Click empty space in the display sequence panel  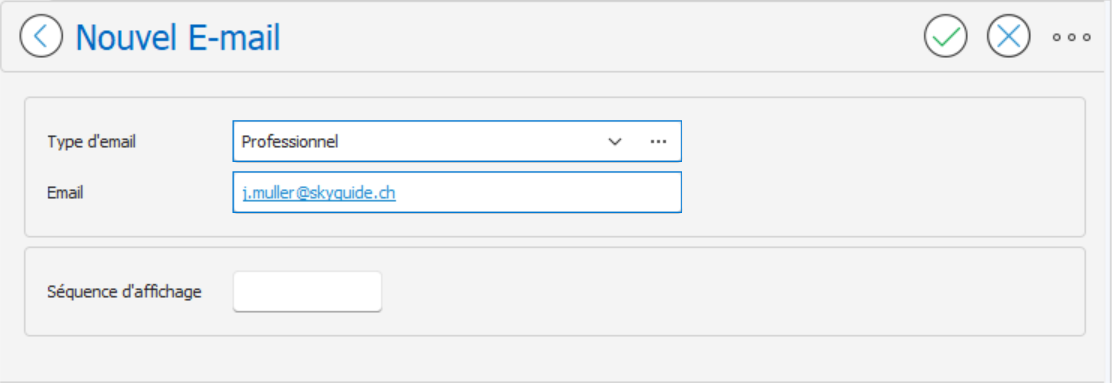coord(730,292)
